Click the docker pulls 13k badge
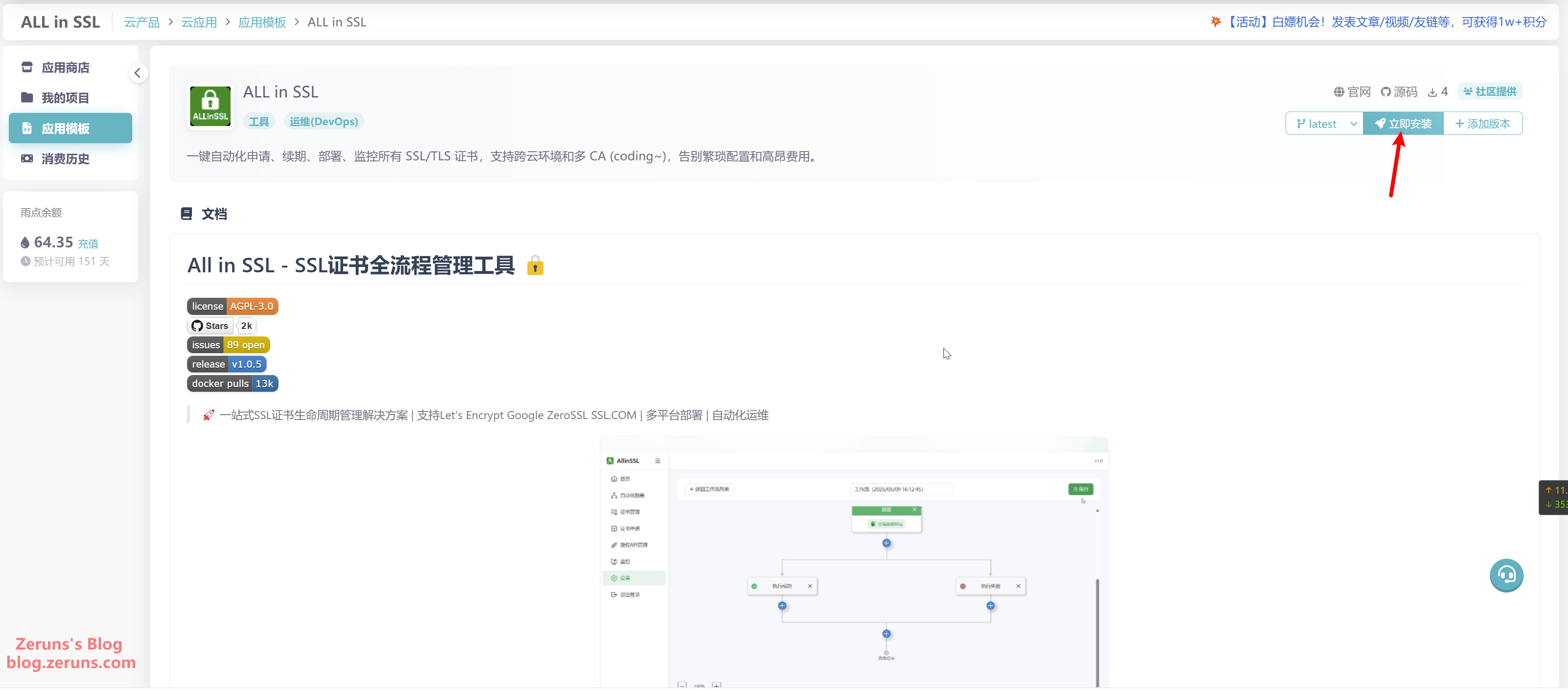 click(x=232, y=383)
